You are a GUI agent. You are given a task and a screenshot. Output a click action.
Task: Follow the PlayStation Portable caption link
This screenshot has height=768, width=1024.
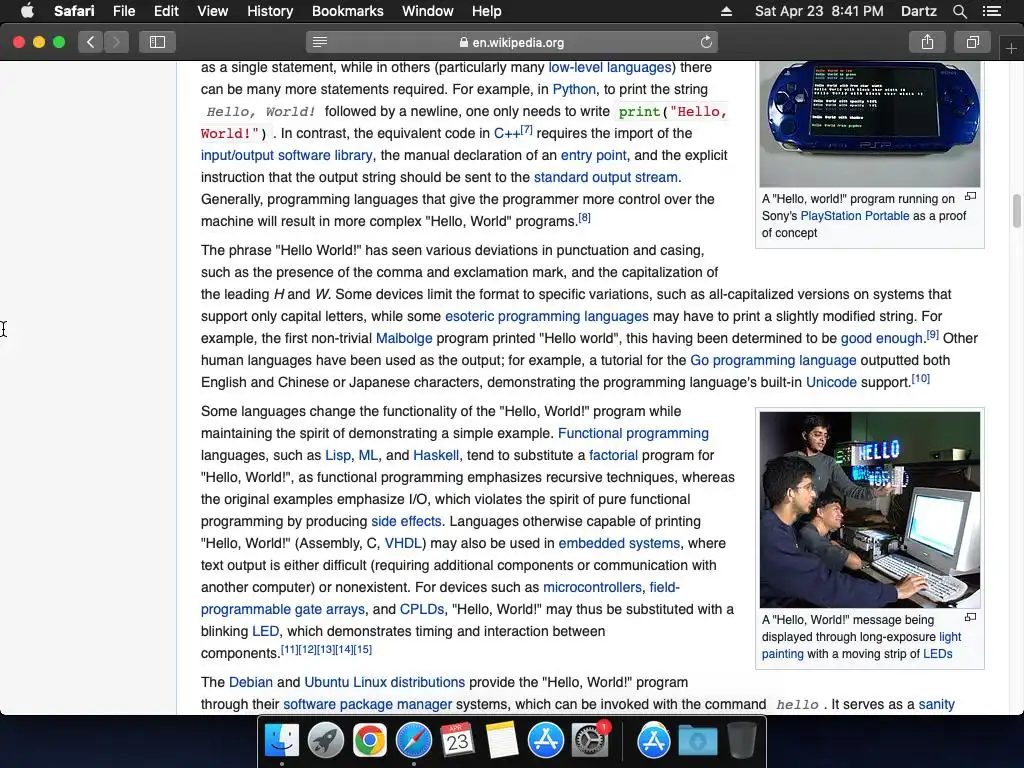855,216
